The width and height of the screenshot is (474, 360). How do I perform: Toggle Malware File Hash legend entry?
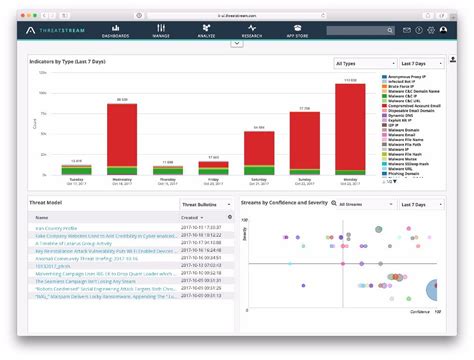(x=402, y=154)
